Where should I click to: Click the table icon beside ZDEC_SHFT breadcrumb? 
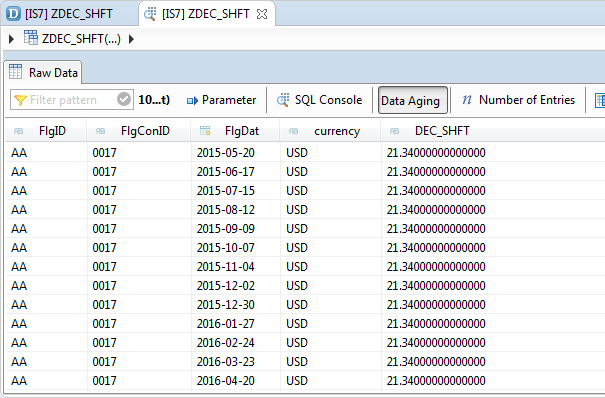point(31,38)
